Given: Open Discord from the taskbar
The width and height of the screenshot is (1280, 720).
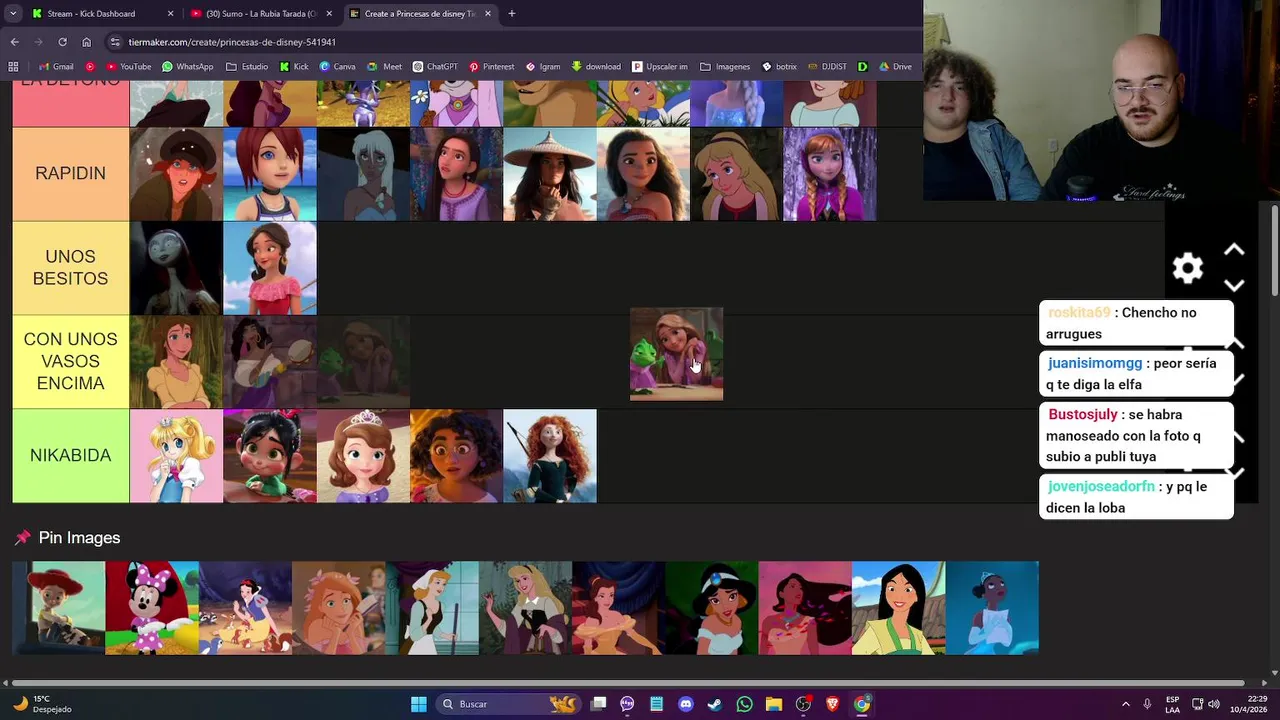Looking at the screenshot, I should tap(685, 704).
